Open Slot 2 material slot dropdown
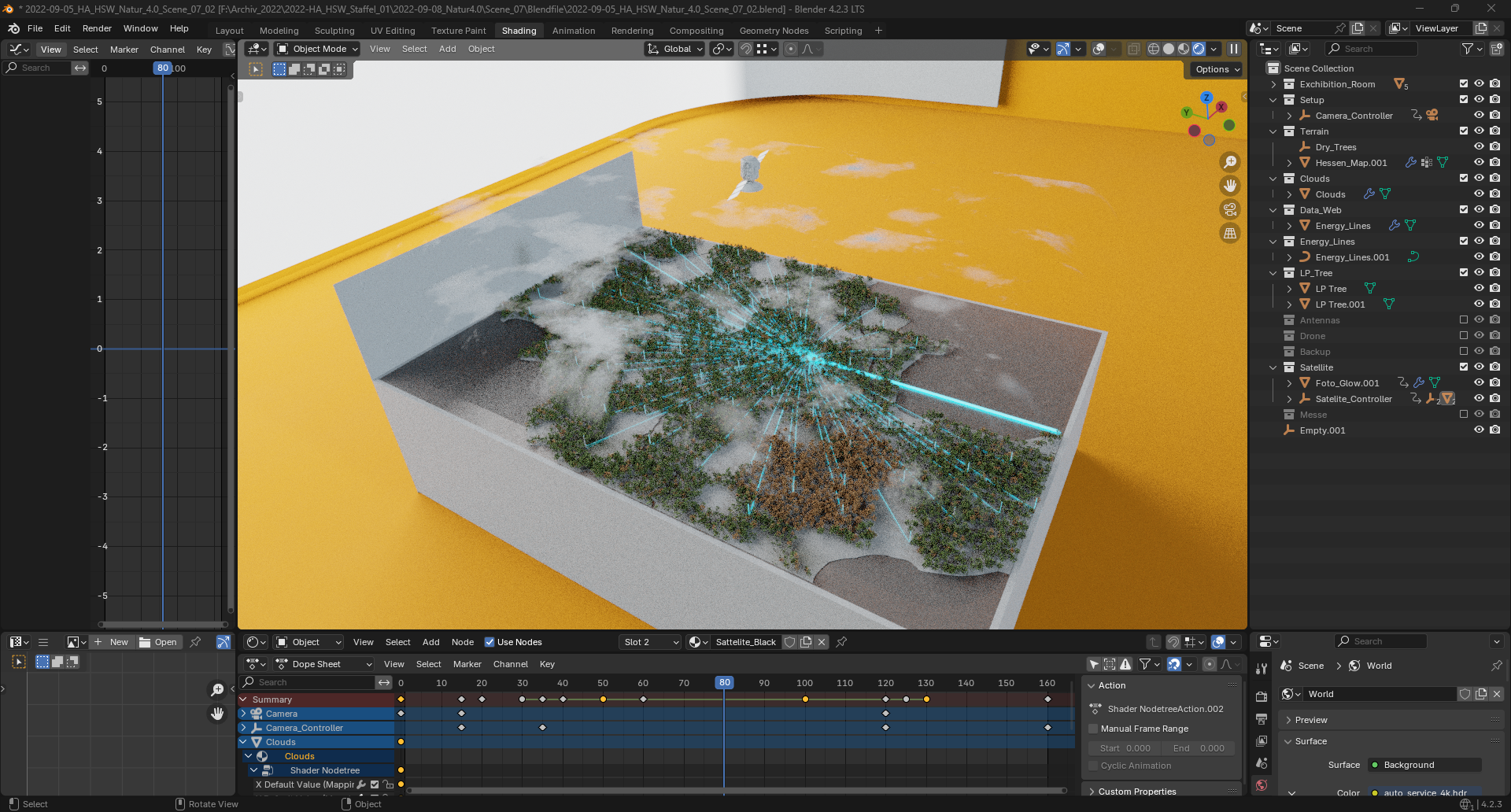Viewport: 1511px width, 812px height. (650, 642)
